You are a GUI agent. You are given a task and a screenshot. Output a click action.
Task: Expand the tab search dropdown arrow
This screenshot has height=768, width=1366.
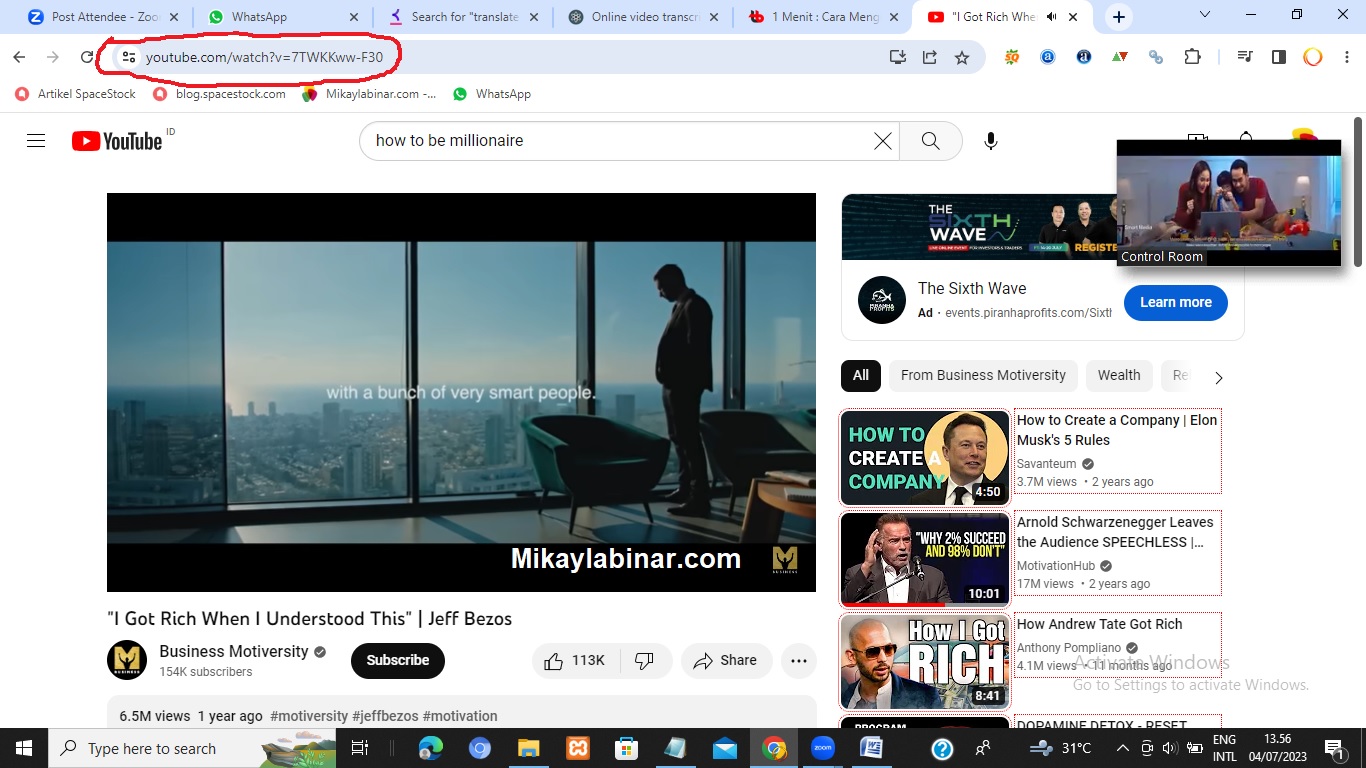(x=1204, y=15)
